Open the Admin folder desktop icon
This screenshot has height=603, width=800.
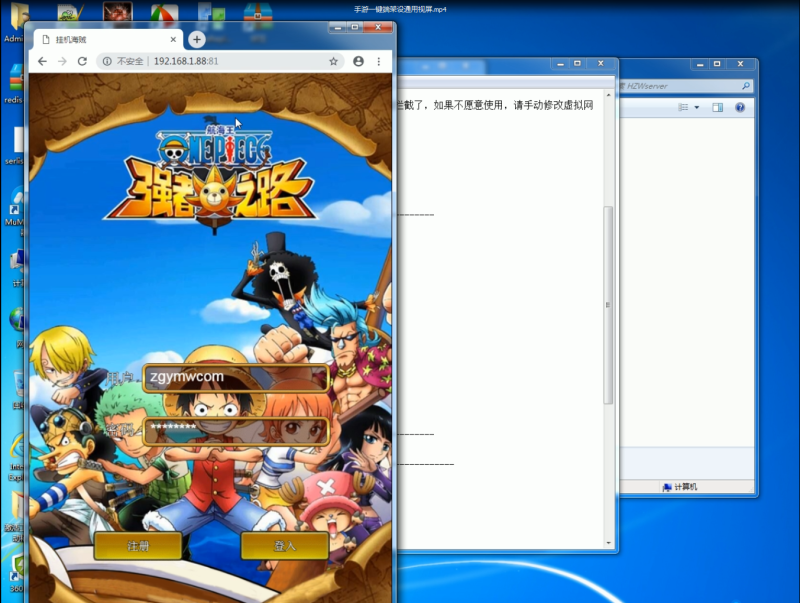click(14, 23)
